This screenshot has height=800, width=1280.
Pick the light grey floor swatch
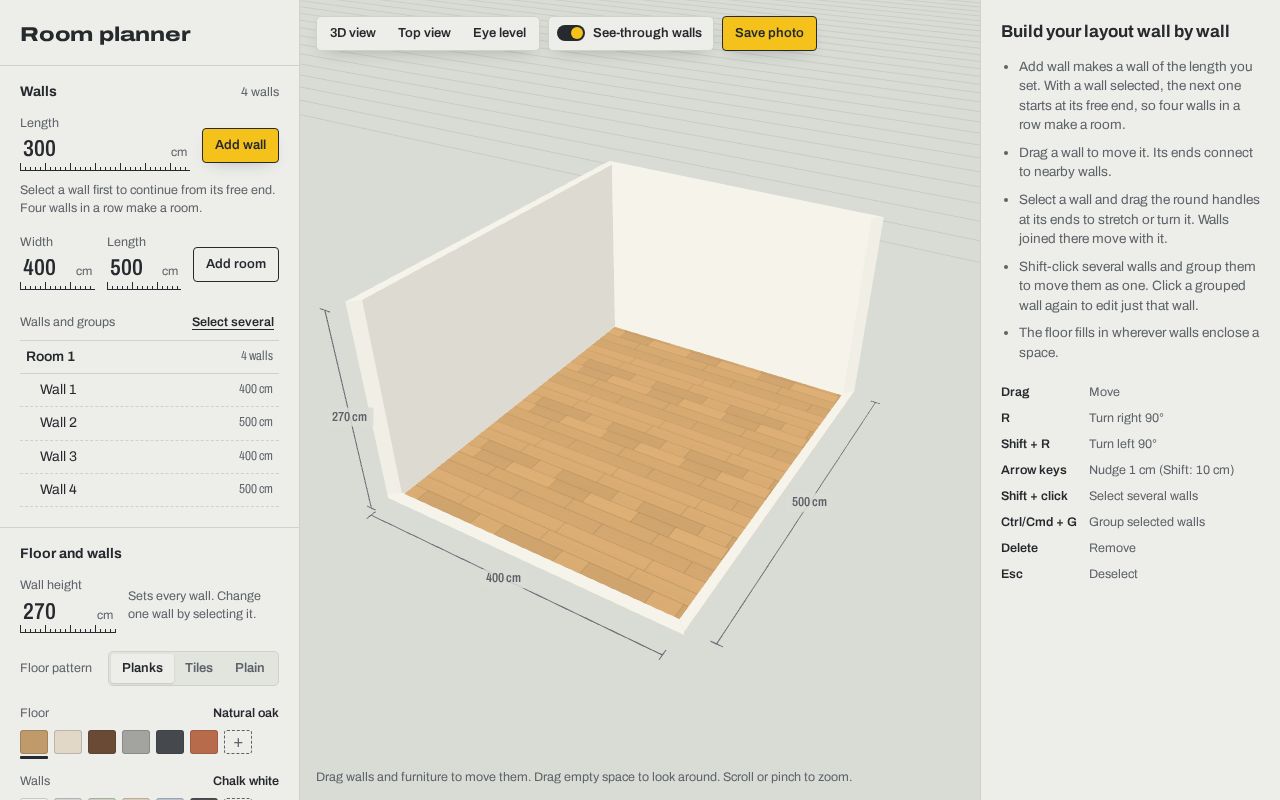[136, 742]
